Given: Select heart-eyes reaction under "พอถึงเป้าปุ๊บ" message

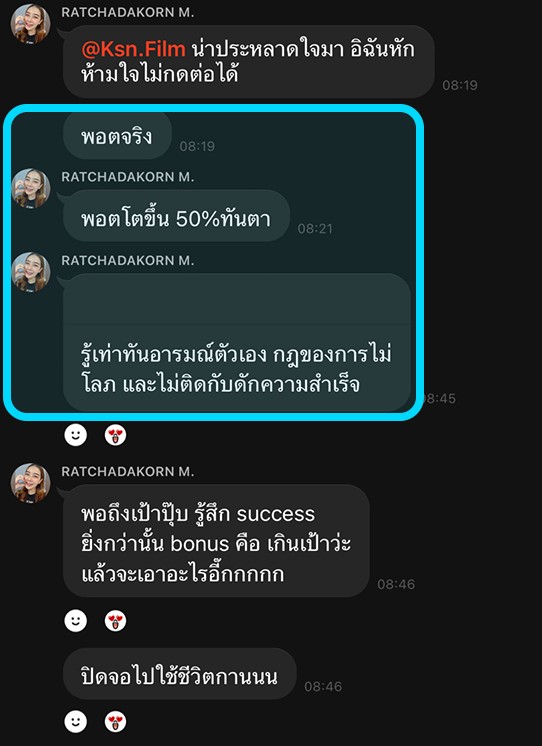Looking at the screenshot, I should [x=116, y=621].
